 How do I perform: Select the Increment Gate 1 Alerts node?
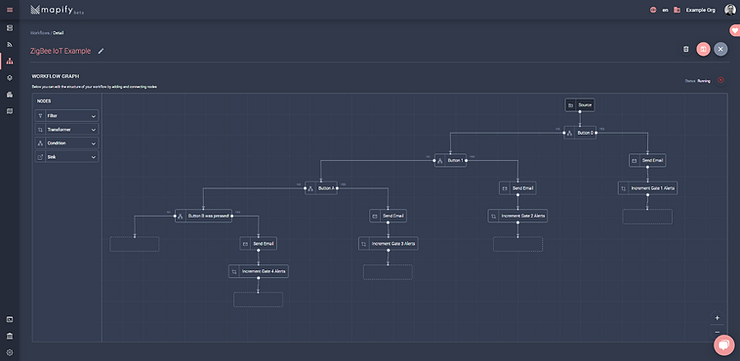coord(648,188)
